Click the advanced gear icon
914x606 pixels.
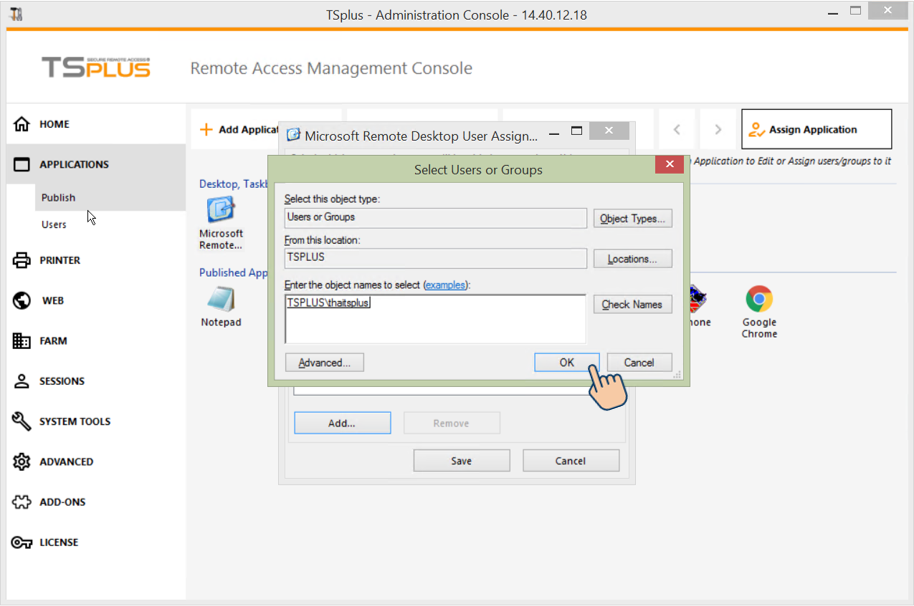click(x=22, y=461)
